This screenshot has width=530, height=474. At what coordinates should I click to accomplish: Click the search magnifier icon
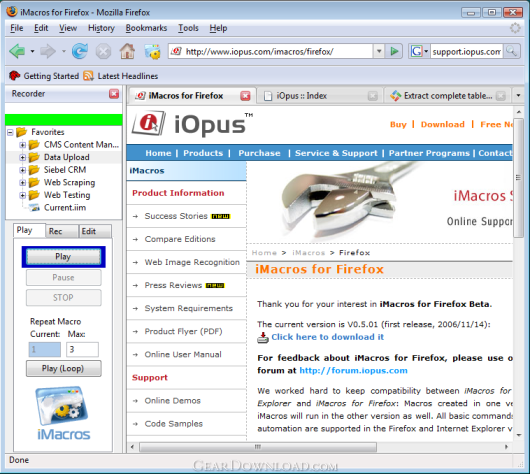click(x=511, y=51)
